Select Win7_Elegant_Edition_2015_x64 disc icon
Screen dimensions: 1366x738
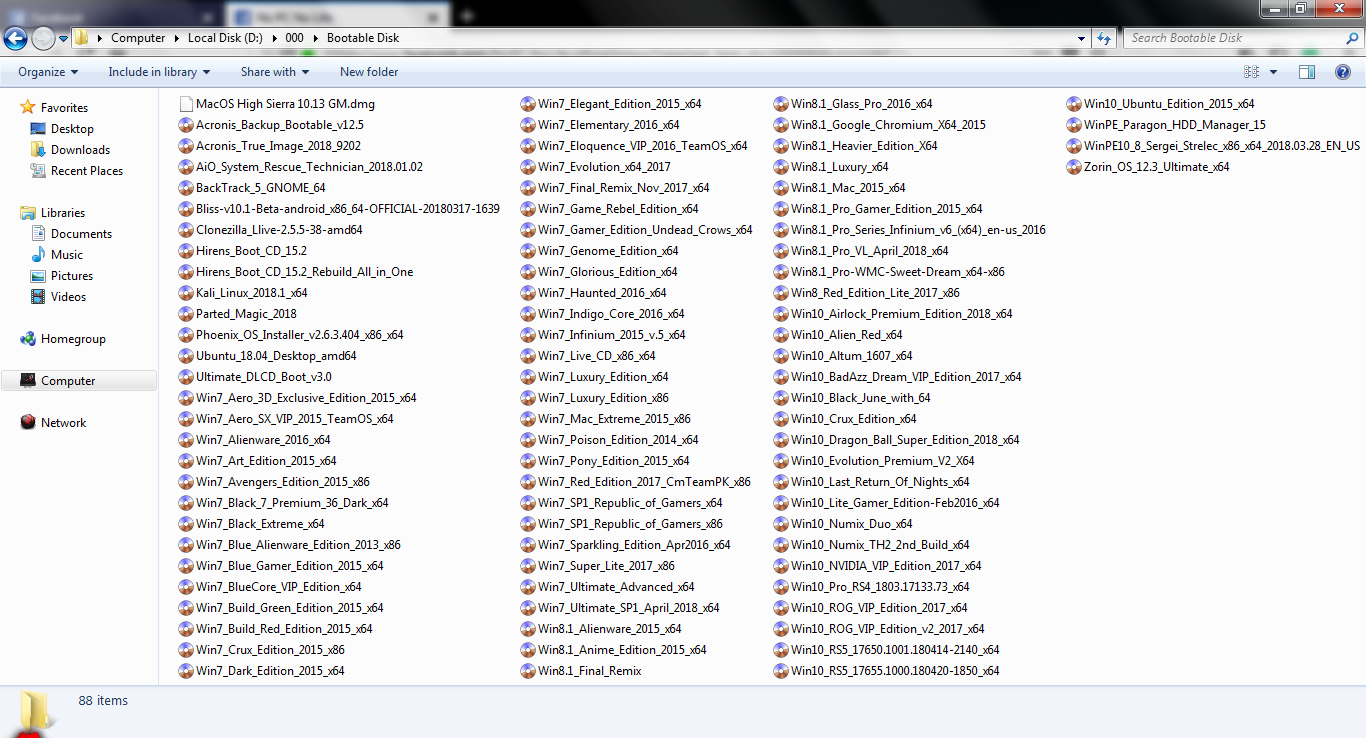tap(528, 104)
